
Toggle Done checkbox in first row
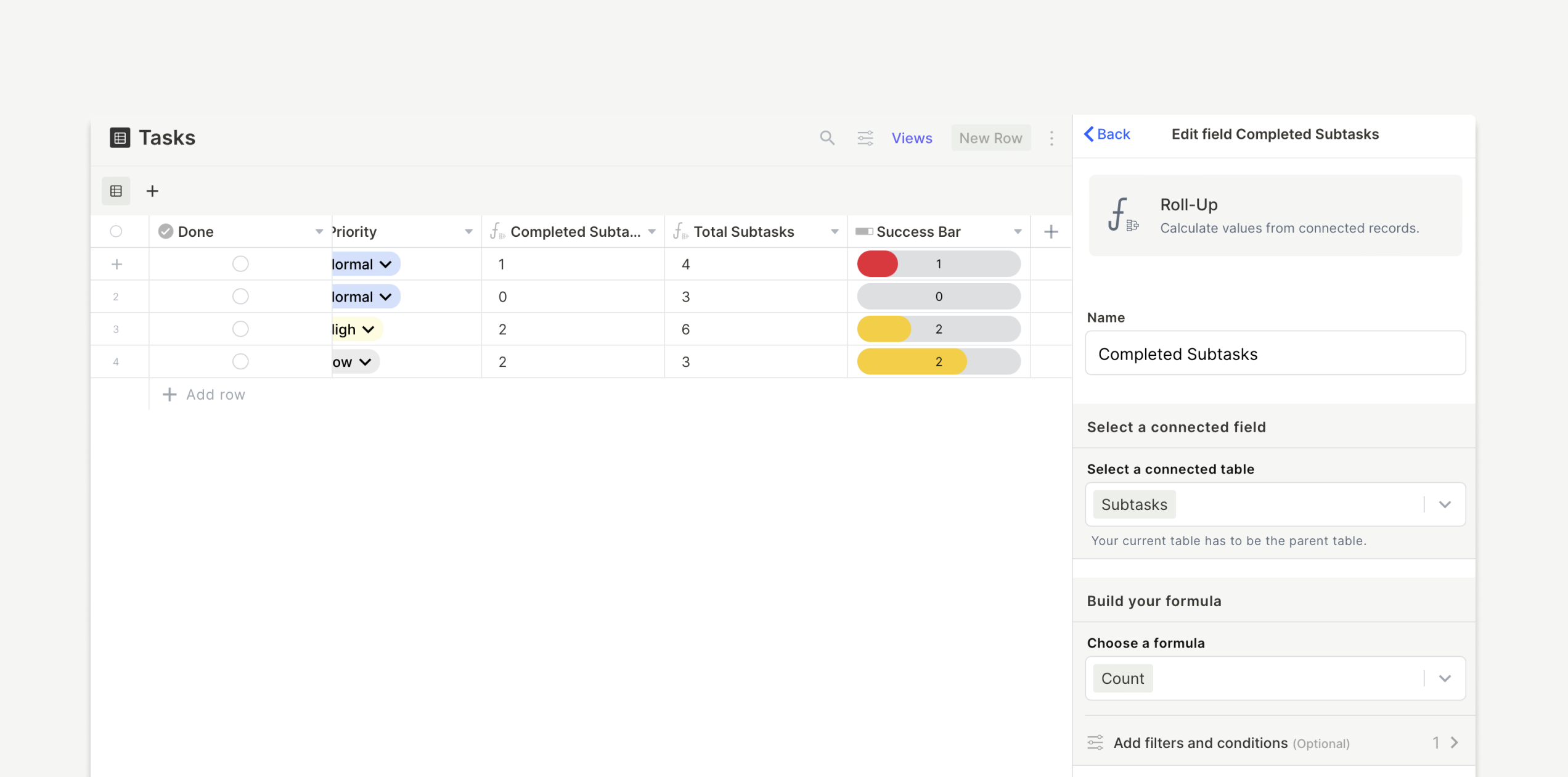tap(240, 264)
